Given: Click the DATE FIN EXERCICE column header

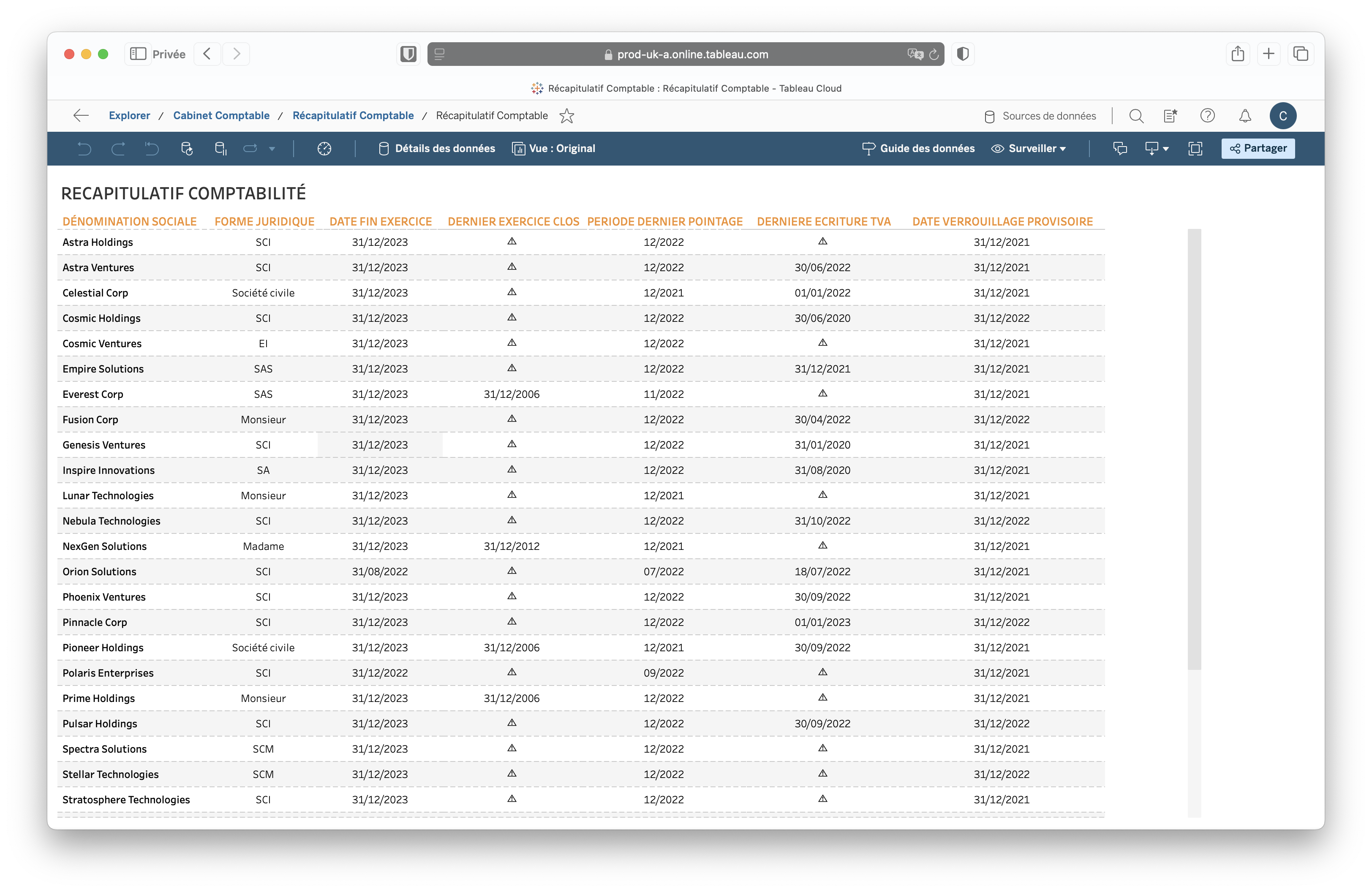Looking at the screenshot, I should click(381, 222).
